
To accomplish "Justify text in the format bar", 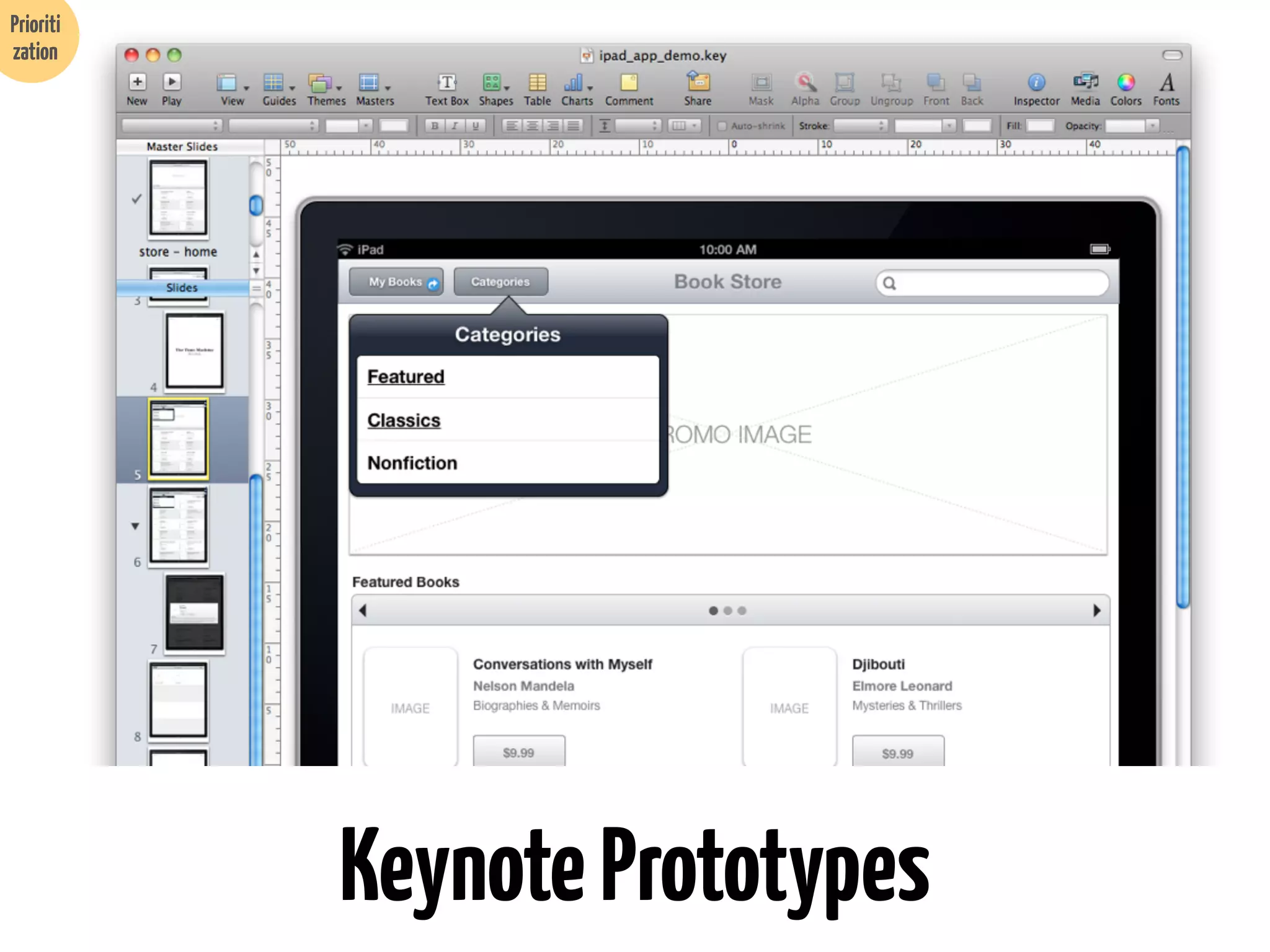I will point(574,126).
